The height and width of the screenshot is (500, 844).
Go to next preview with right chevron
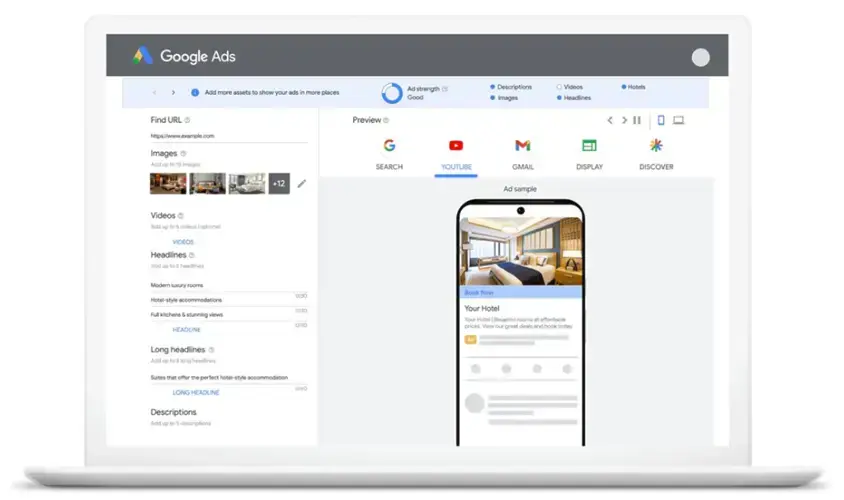(x=624, y=120)
